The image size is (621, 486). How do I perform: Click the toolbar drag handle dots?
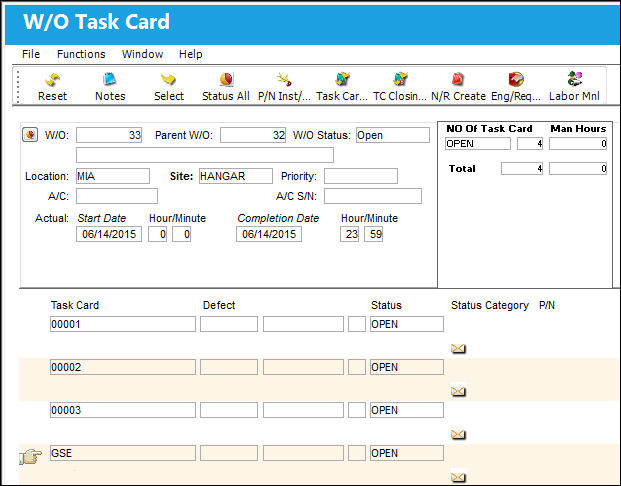pos(18,86)
